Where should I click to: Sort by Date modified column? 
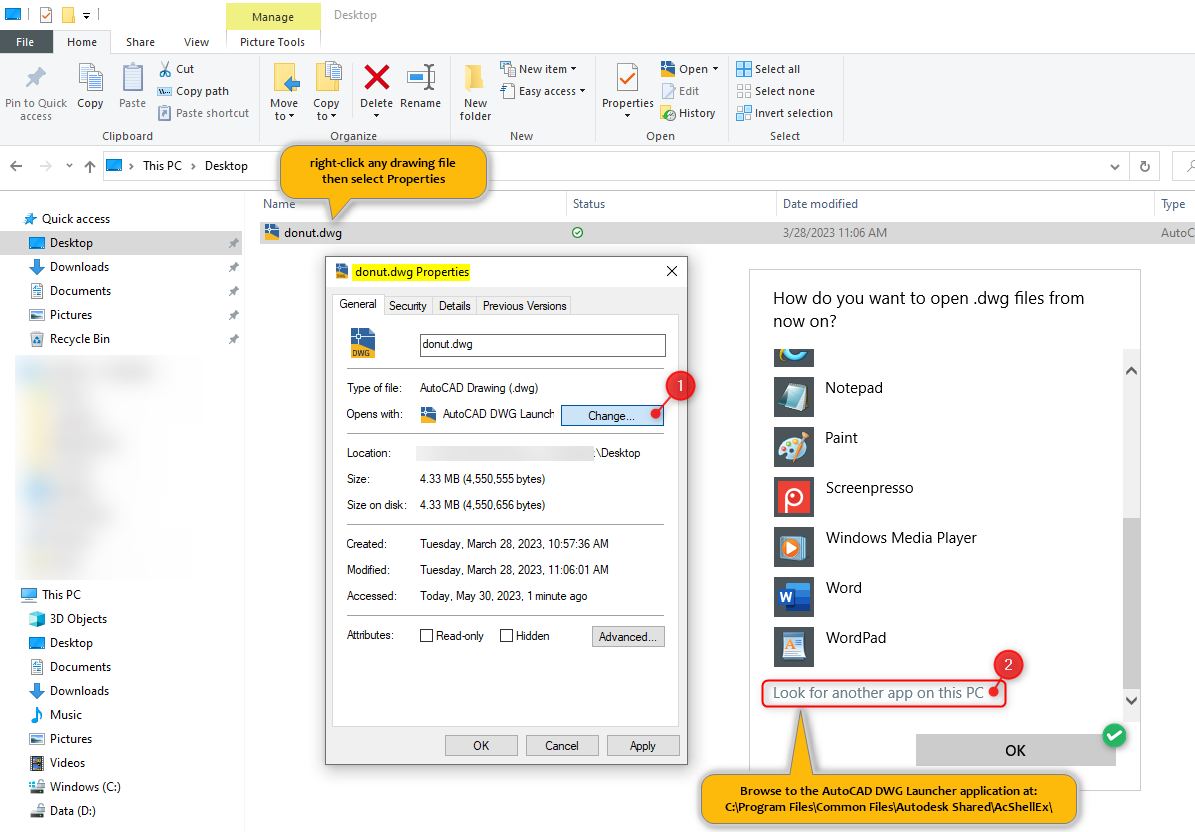point(820,204)
